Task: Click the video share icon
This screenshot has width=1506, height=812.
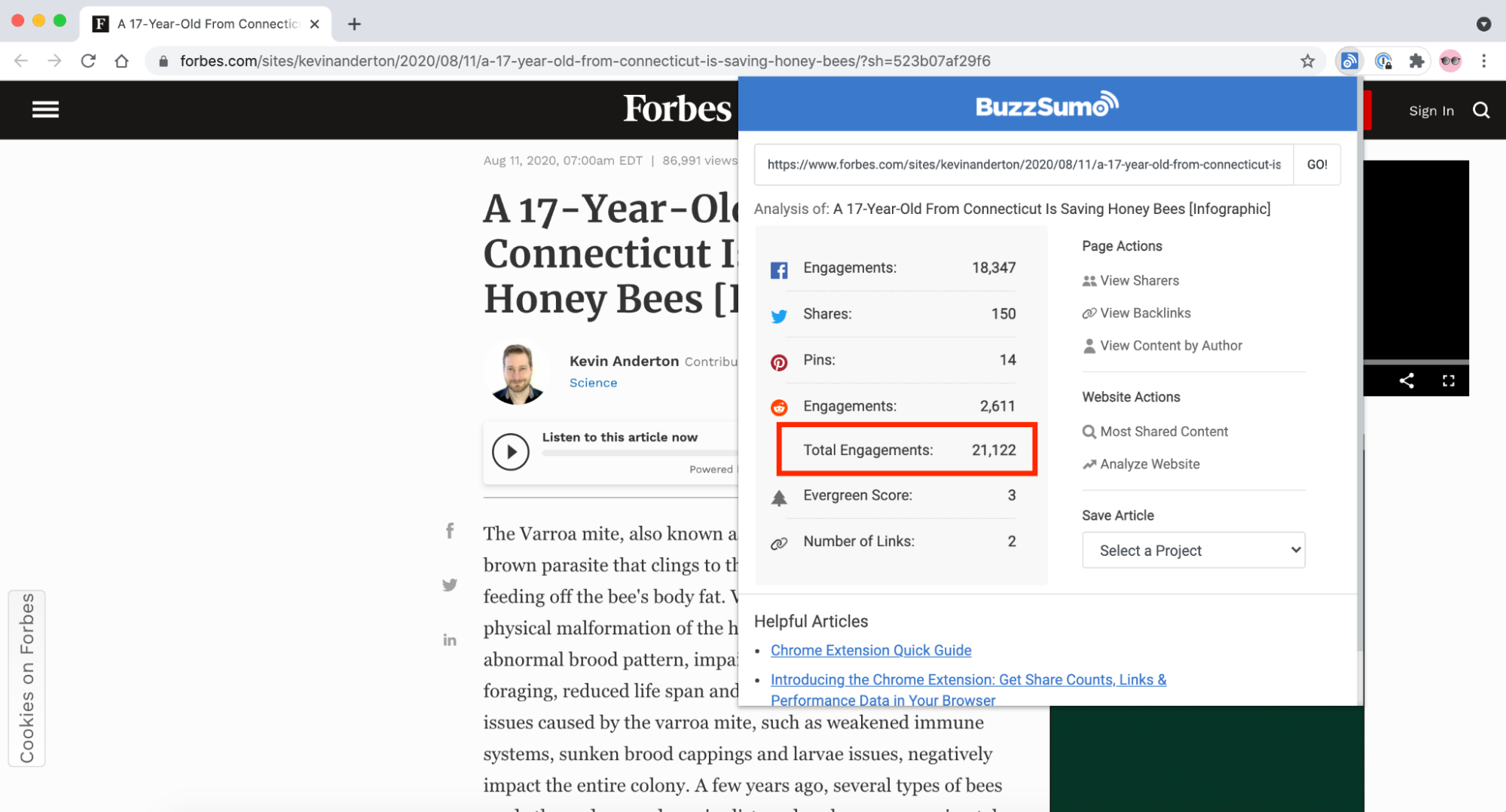Action: [x=1407, y=380]
